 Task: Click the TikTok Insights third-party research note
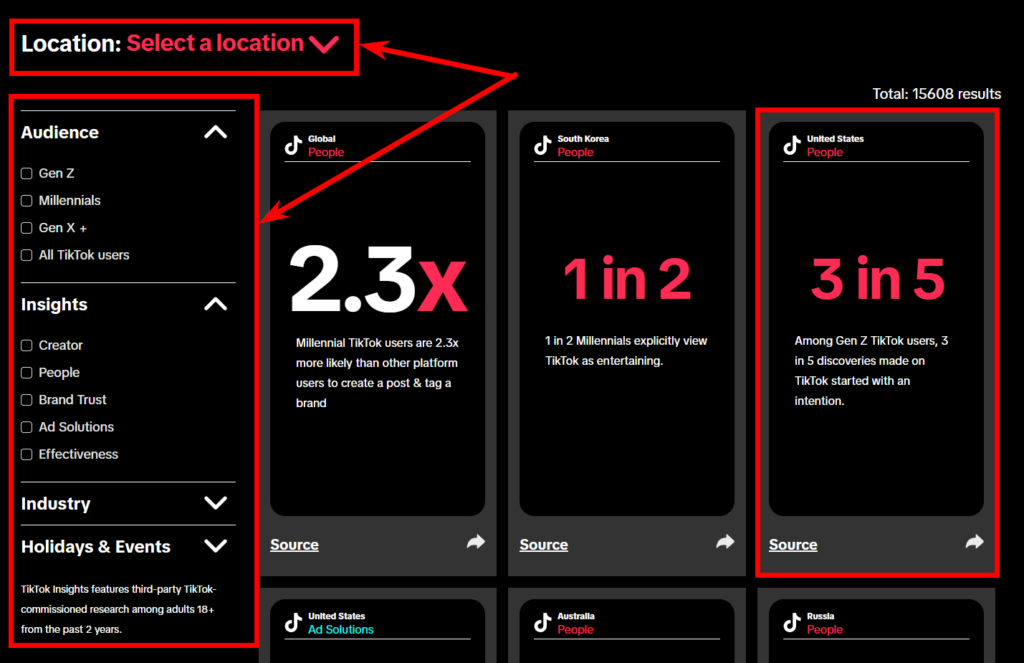coord(118,609)
